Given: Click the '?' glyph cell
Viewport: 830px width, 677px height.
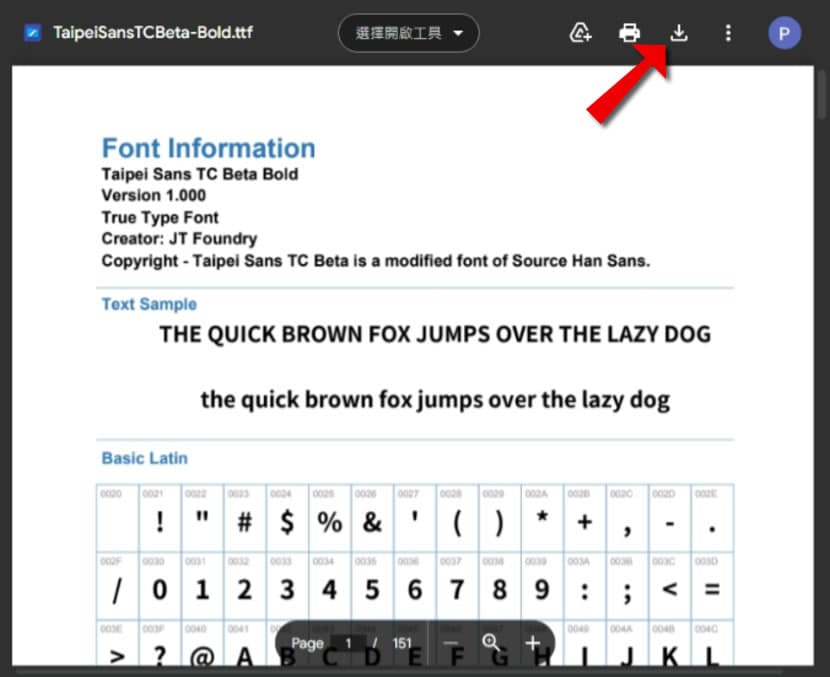Looking at the screenshot, I should click(x=160, y=643).
